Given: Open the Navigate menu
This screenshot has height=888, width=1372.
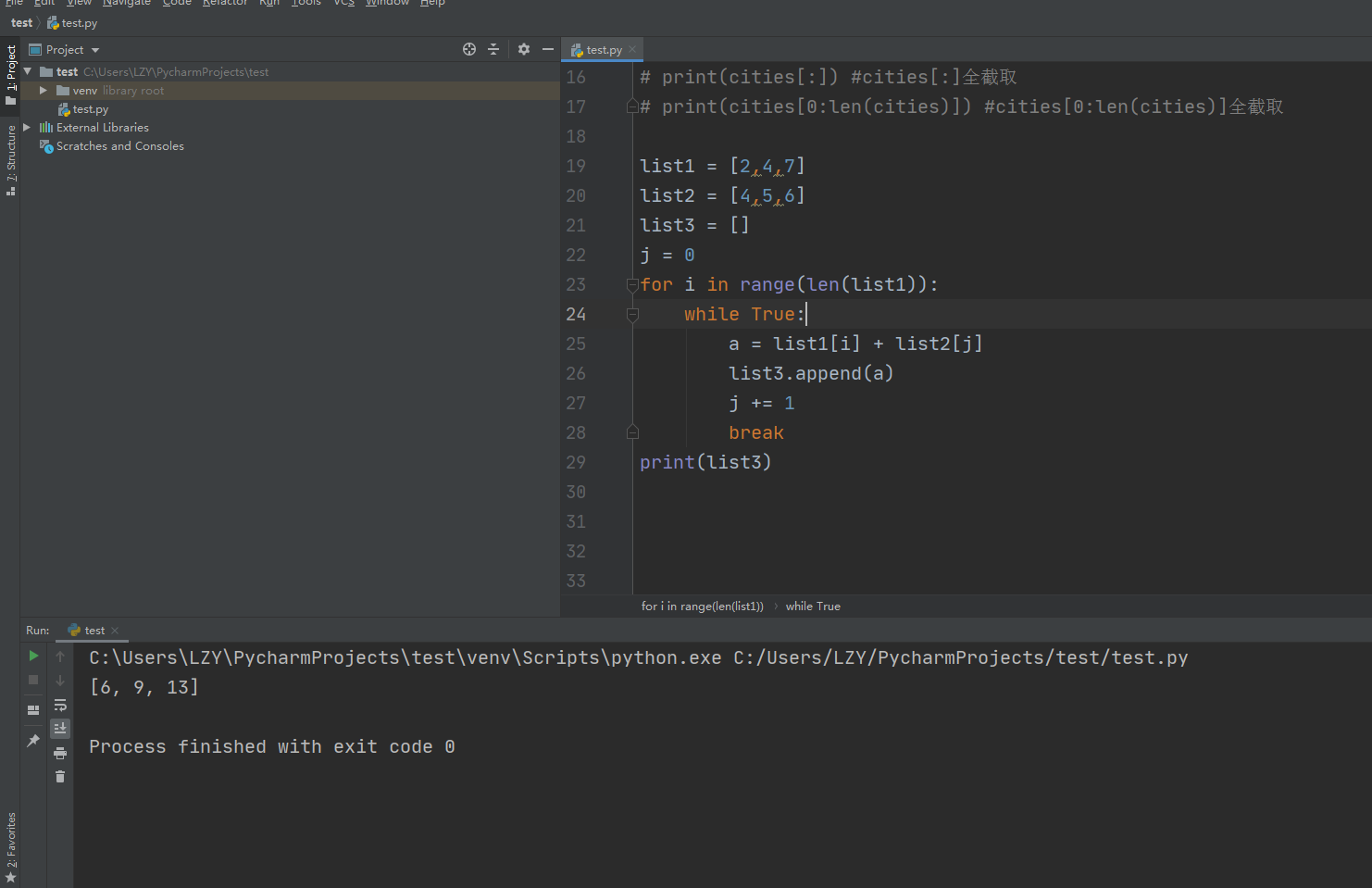Looking at the screenshot, I should (x=127, y=3).
